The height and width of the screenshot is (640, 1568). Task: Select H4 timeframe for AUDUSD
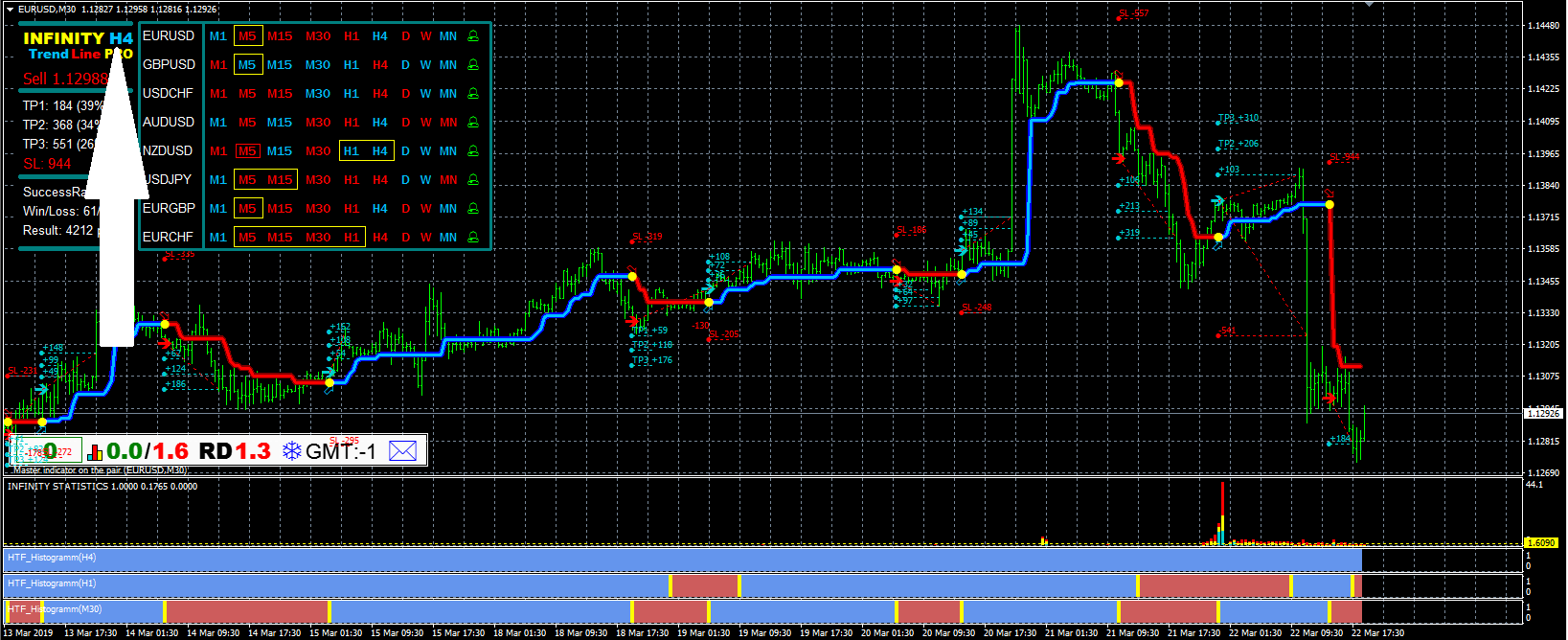(x=380, y=123)
